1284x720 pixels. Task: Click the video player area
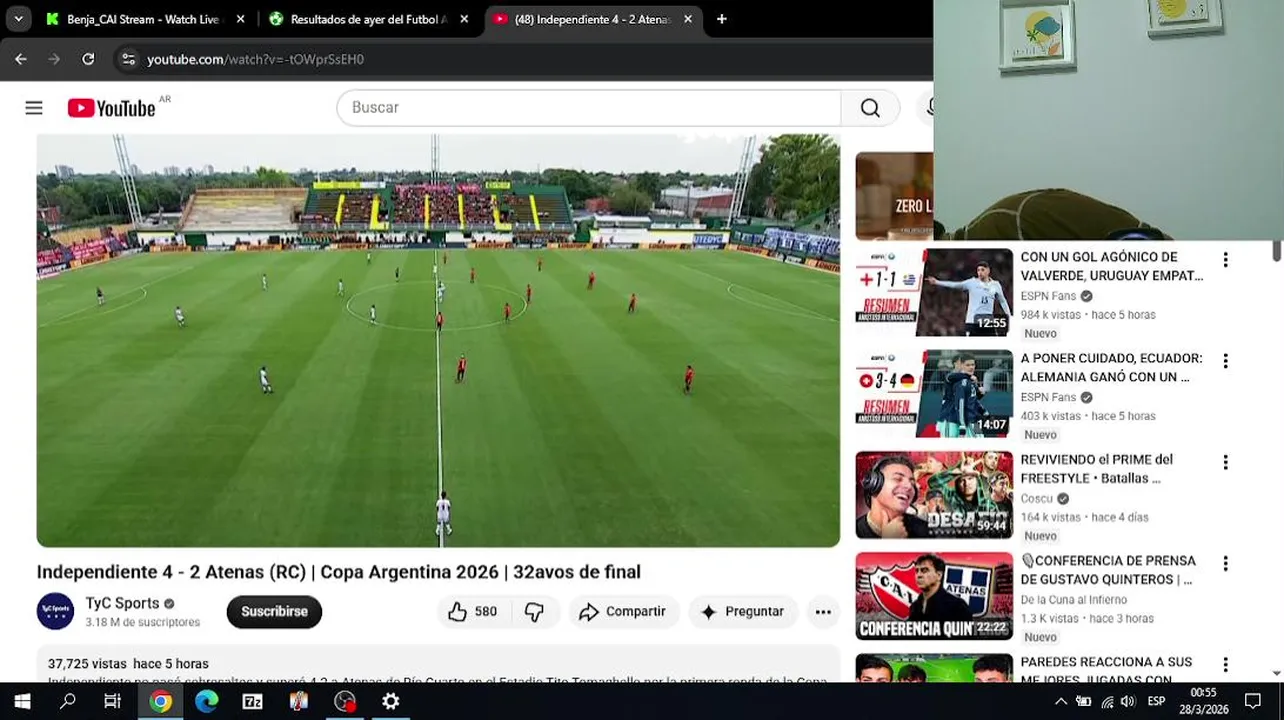[438, 340]
